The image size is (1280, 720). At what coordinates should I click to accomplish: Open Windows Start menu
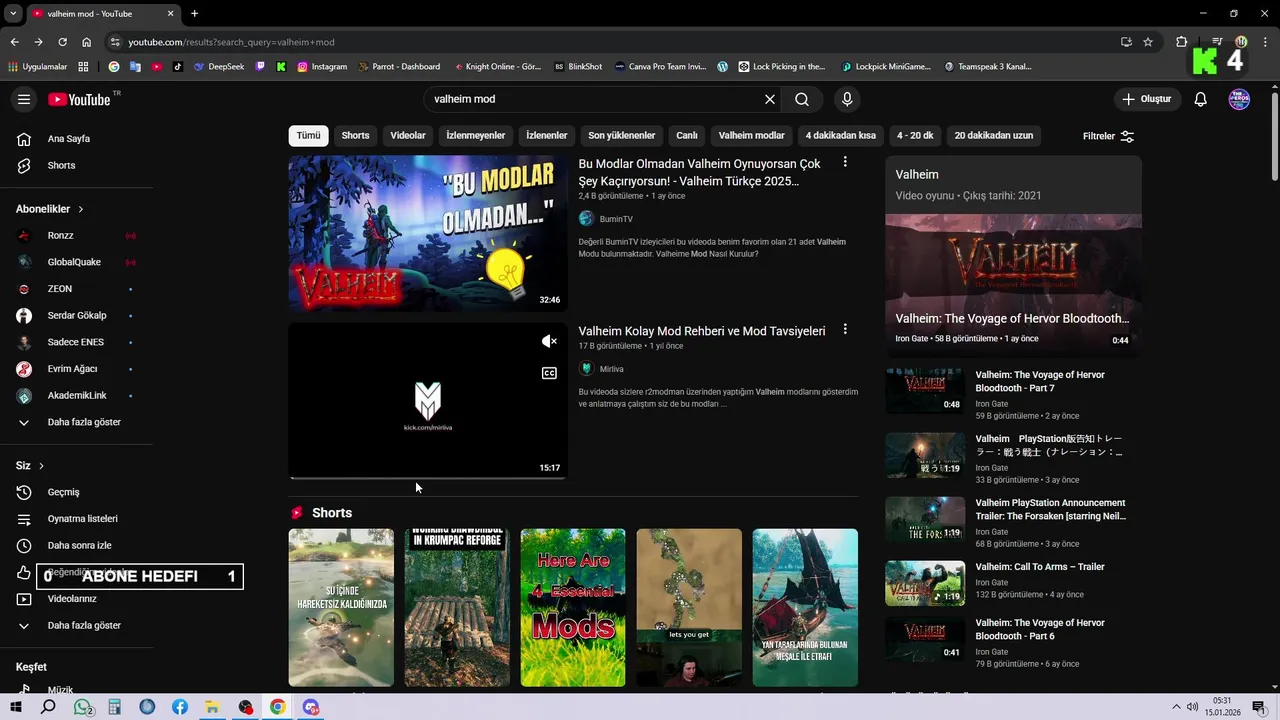16,707
